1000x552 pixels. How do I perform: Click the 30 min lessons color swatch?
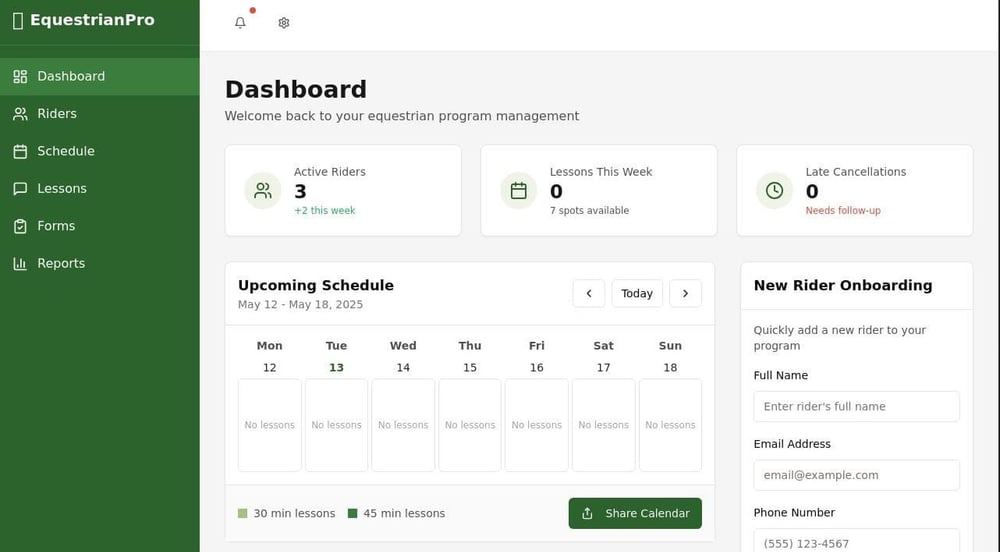tap(242, 513)
